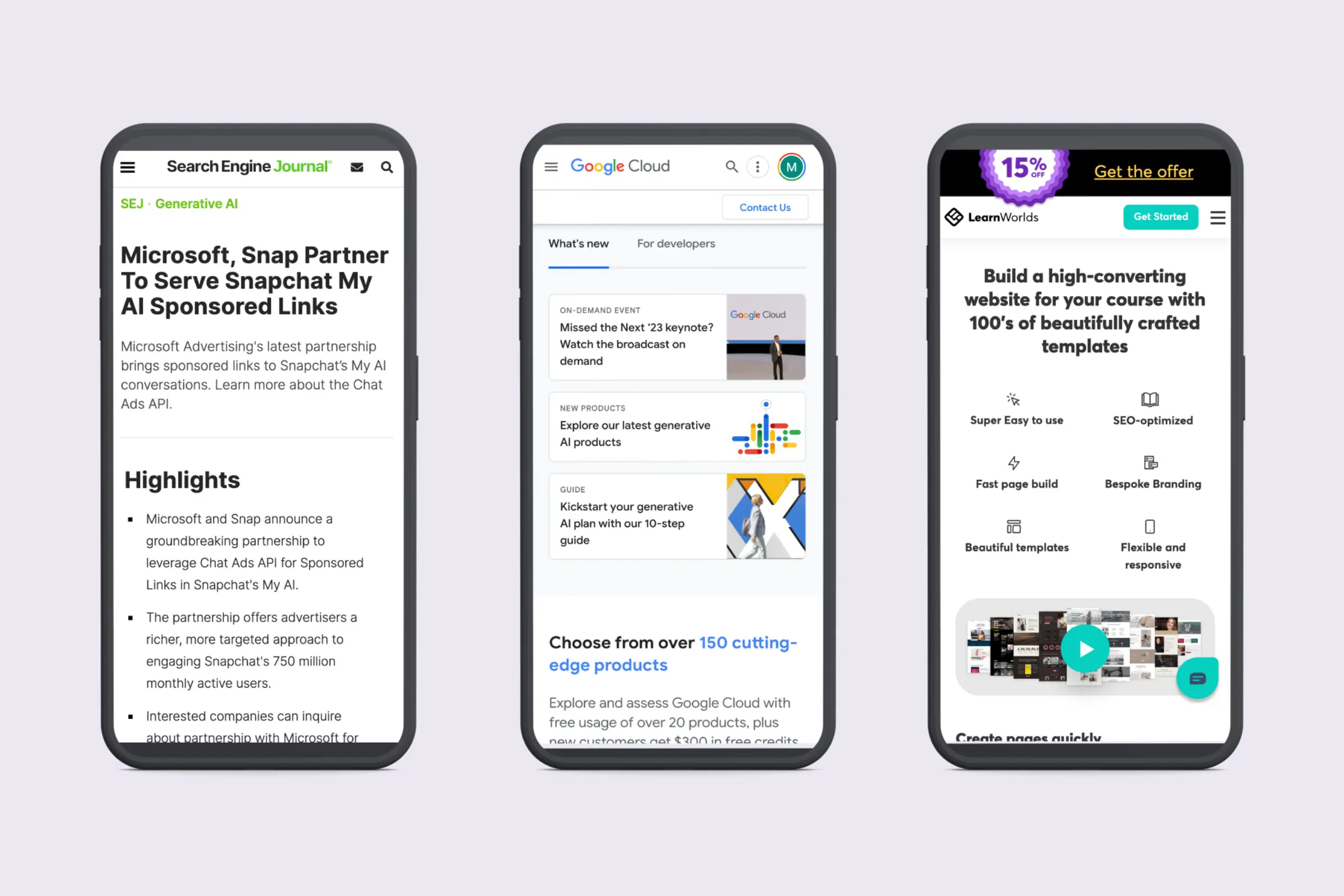Select the What's new tab
The image size is (1344, 896).
[x=578, y=243]
